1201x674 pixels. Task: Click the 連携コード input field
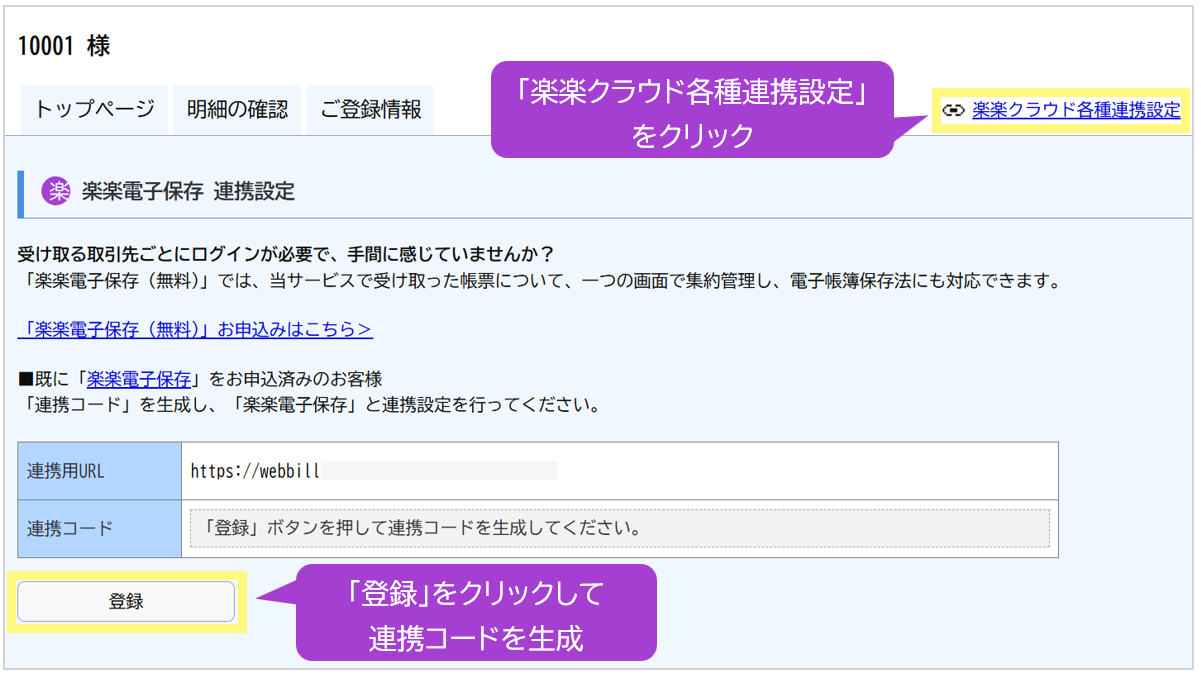[619, 527]
